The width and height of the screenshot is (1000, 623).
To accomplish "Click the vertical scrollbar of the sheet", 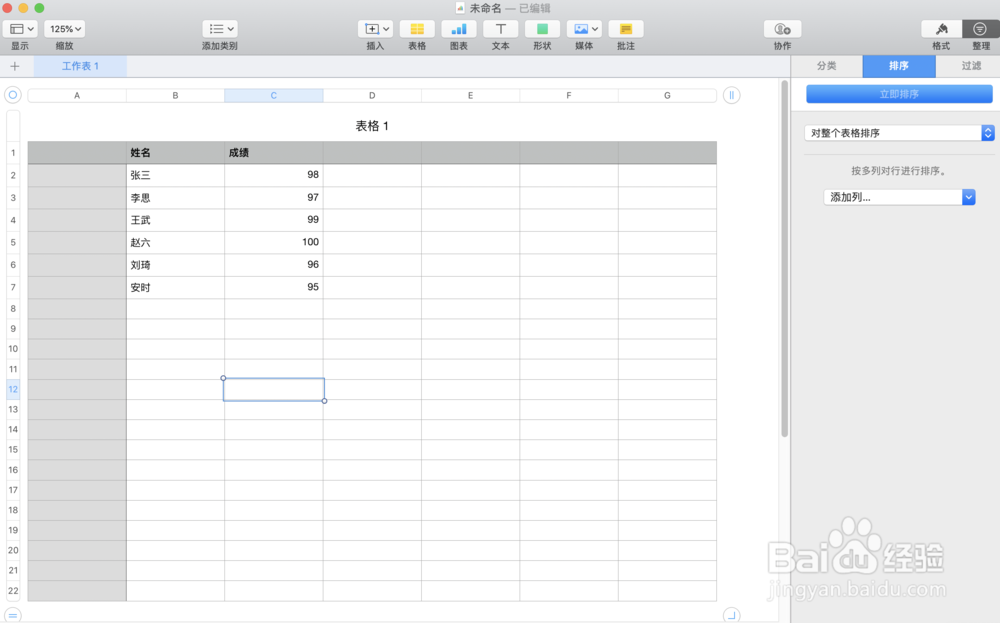I will tap(784, 258).
